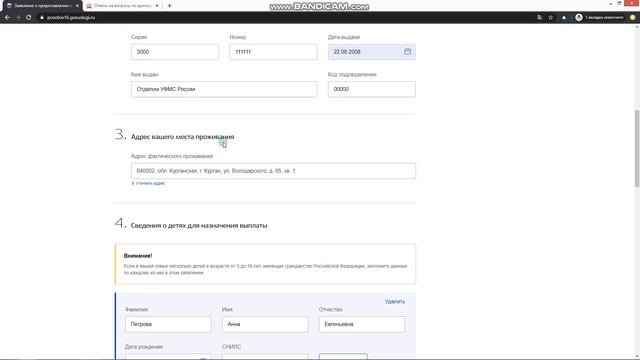This screenshot has height=360, width=640.
Task: Restore down the browser window
Action: [619, 3]
